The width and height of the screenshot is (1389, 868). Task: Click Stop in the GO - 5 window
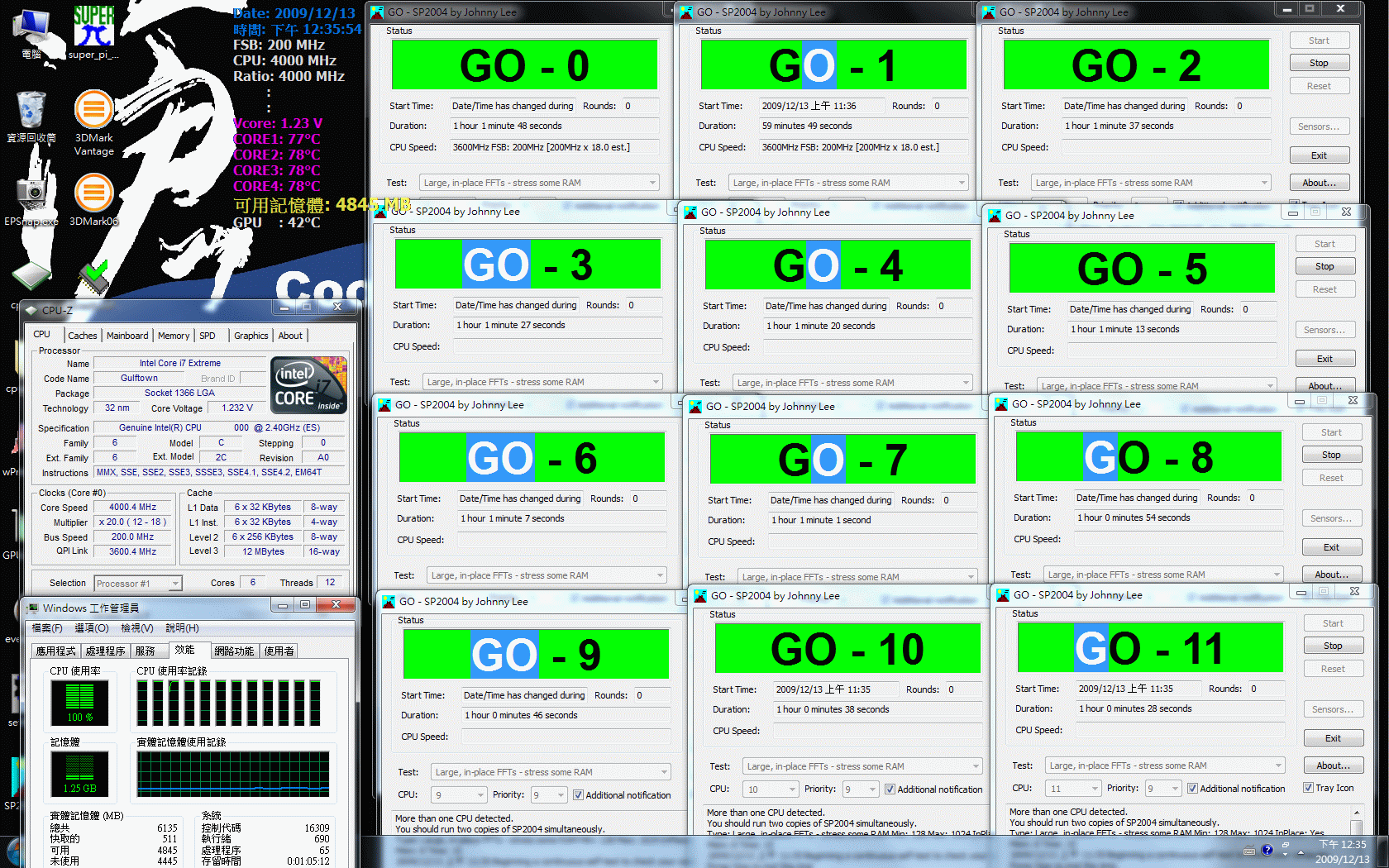(x=1325, y=266)
